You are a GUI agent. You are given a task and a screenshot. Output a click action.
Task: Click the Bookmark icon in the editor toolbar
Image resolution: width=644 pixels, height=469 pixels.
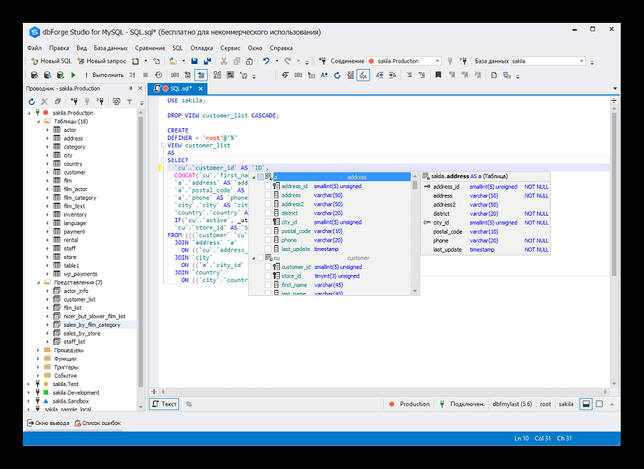coord(438,75)
